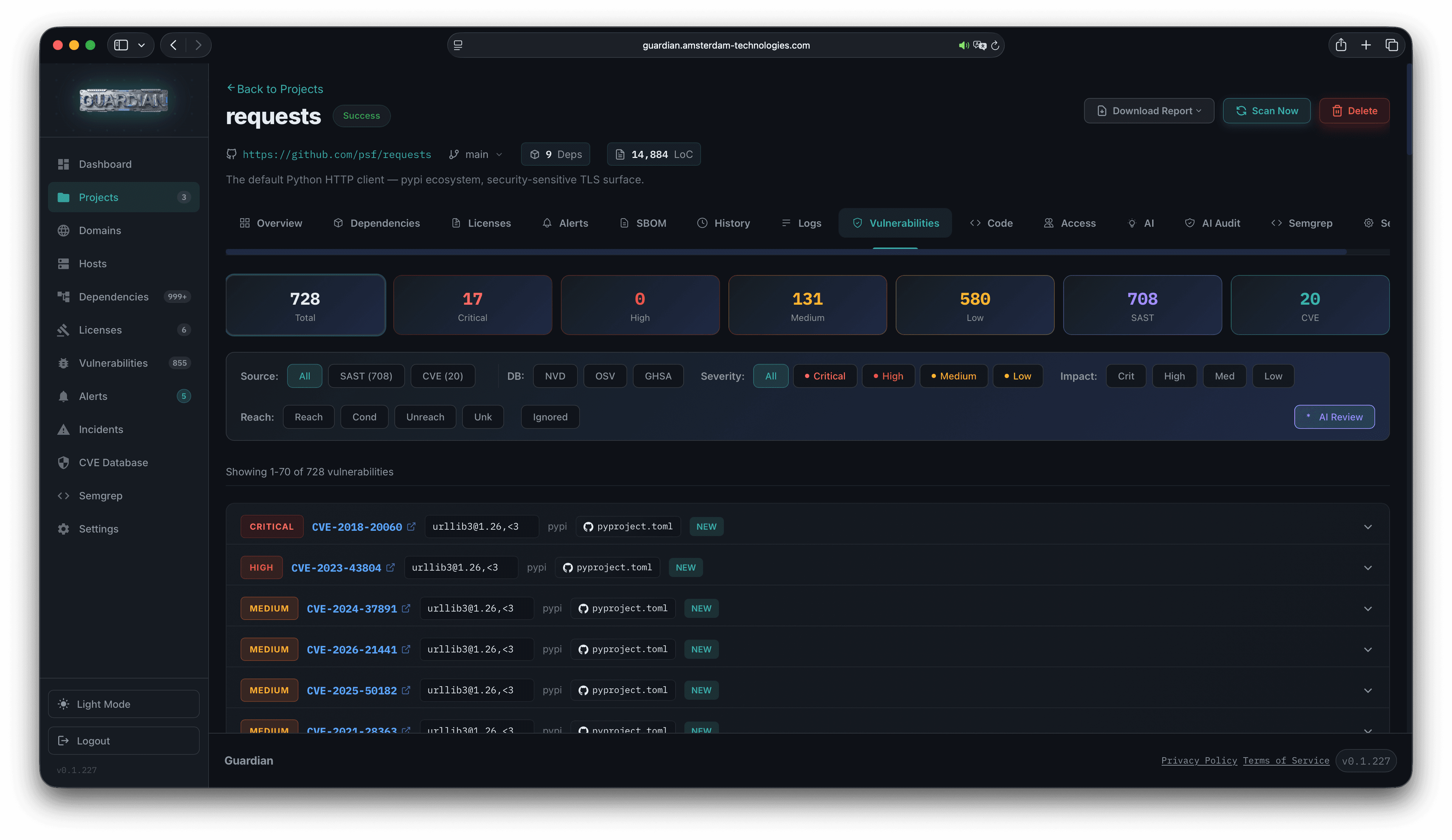
Task: Open external link icon for CVE-2025-50182
Action: [406, 690]
